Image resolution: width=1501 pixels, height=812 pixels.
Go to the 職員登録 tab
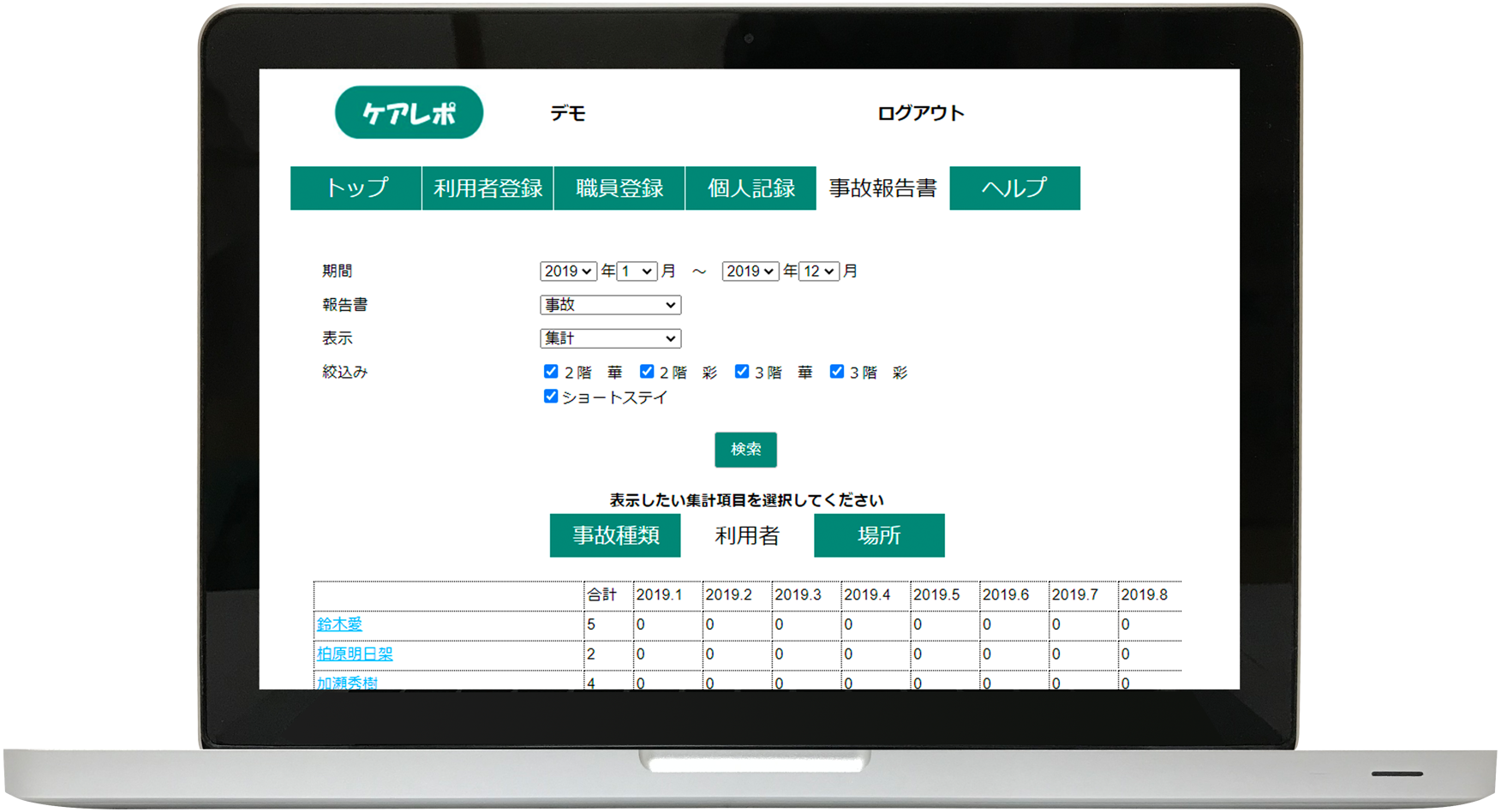click(x=619, y=188)
